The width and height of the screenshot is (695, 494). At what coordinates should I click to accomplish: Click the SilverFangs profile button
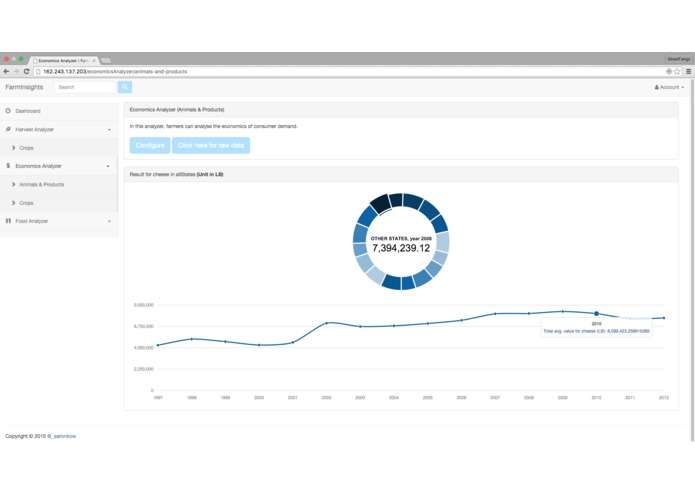pyautogui.click(x=679, y=59)
